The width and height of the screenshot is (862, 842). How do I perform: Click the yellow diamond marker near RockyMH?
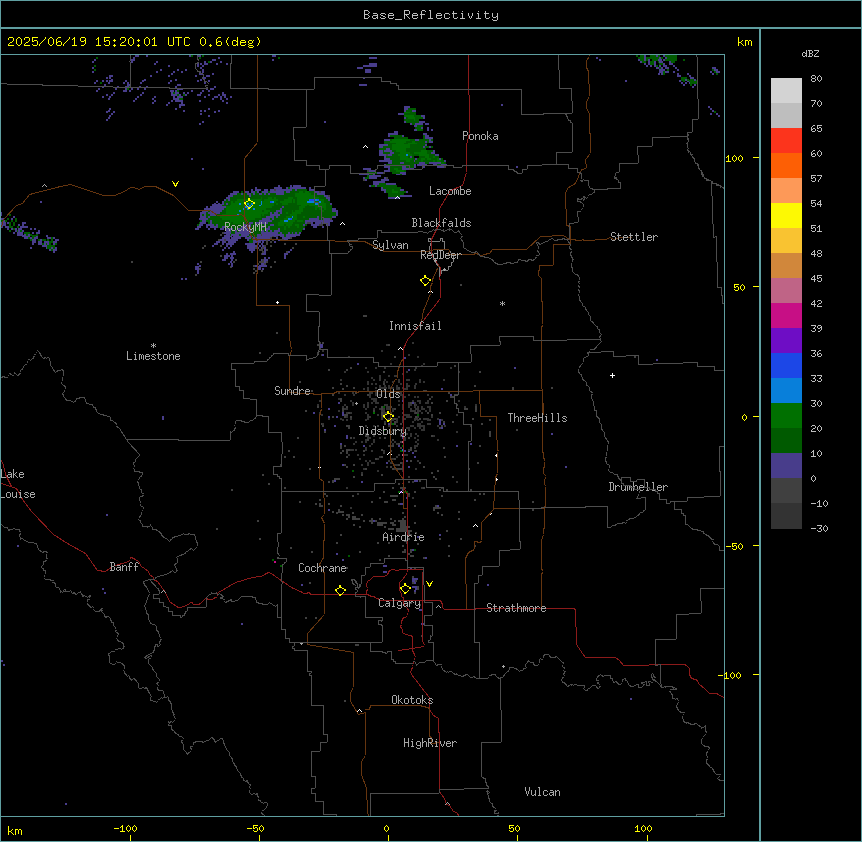249,204
